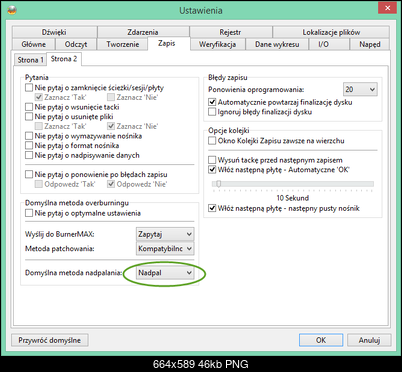Cancel with the Anuluj button

tap(369, 340)
